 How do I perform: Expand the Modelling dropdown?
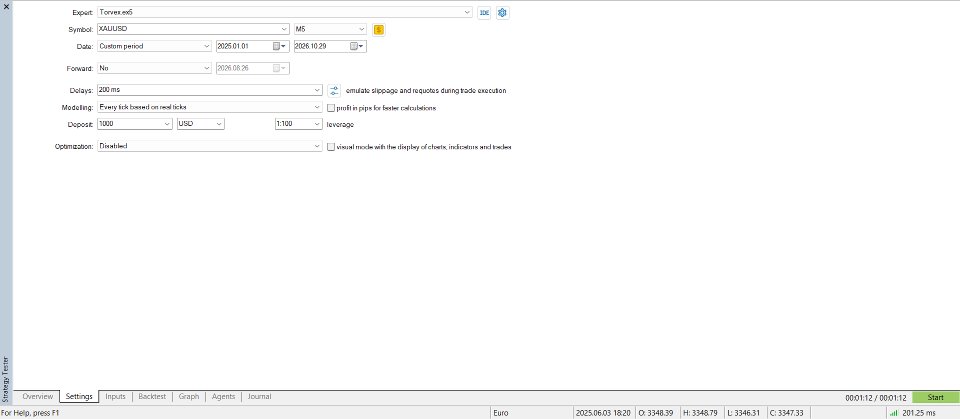317,107
